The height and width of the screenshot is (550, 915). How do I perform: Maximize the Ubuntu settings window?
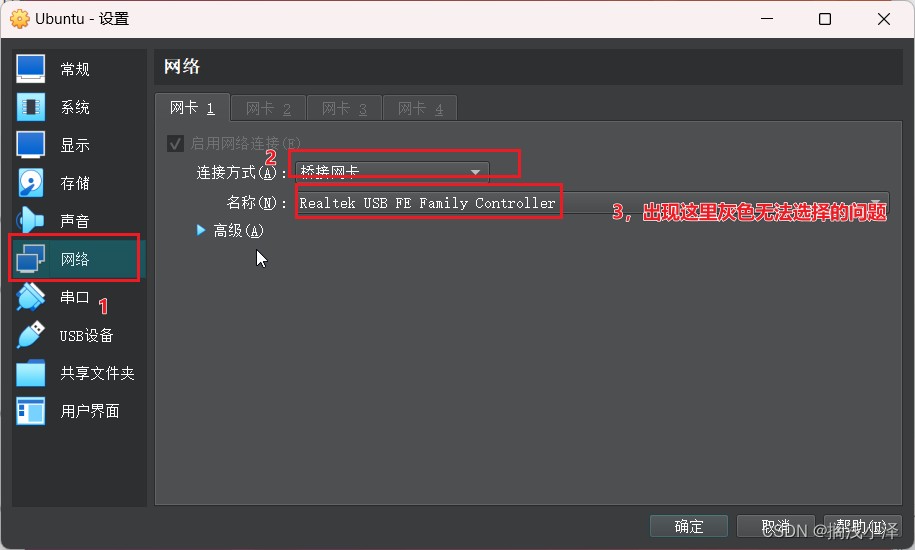coord(825,19)
